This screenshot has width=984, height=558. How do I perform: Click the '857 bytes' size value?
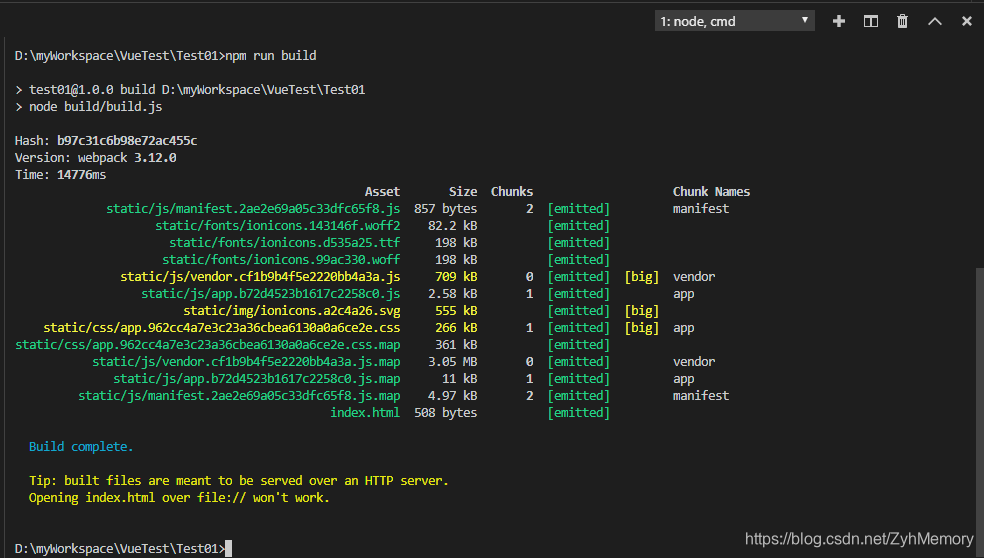click(446, 208)
